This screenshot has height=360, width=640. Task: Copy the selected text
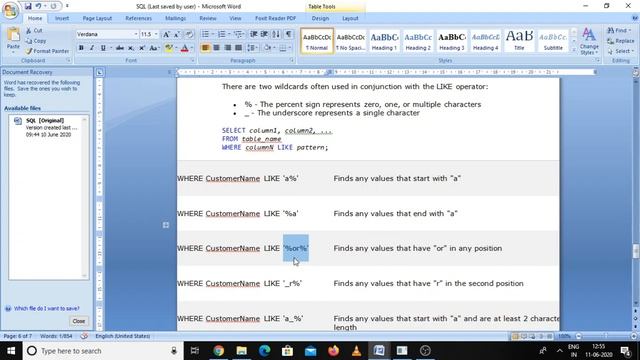36,41
